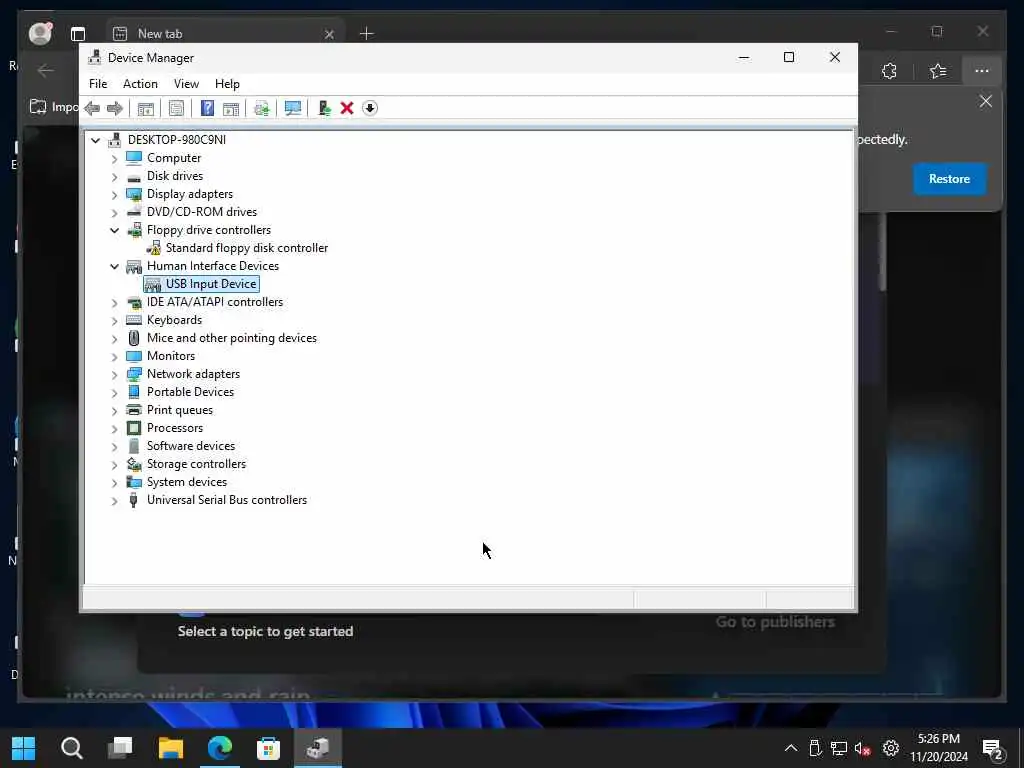Click the Edge profile avatar
Screen dimensions: 1024x768
[x=40, y=33]
